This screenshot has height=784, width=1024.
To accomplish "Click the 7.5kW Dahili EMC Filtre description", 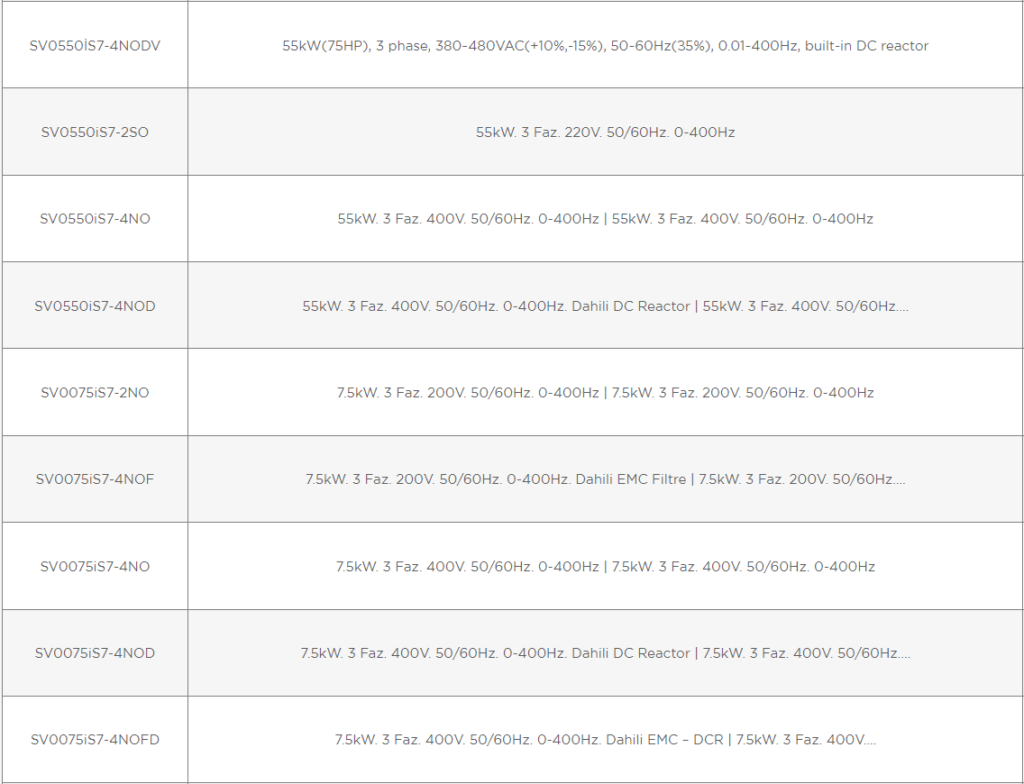I will click(605, 479).
